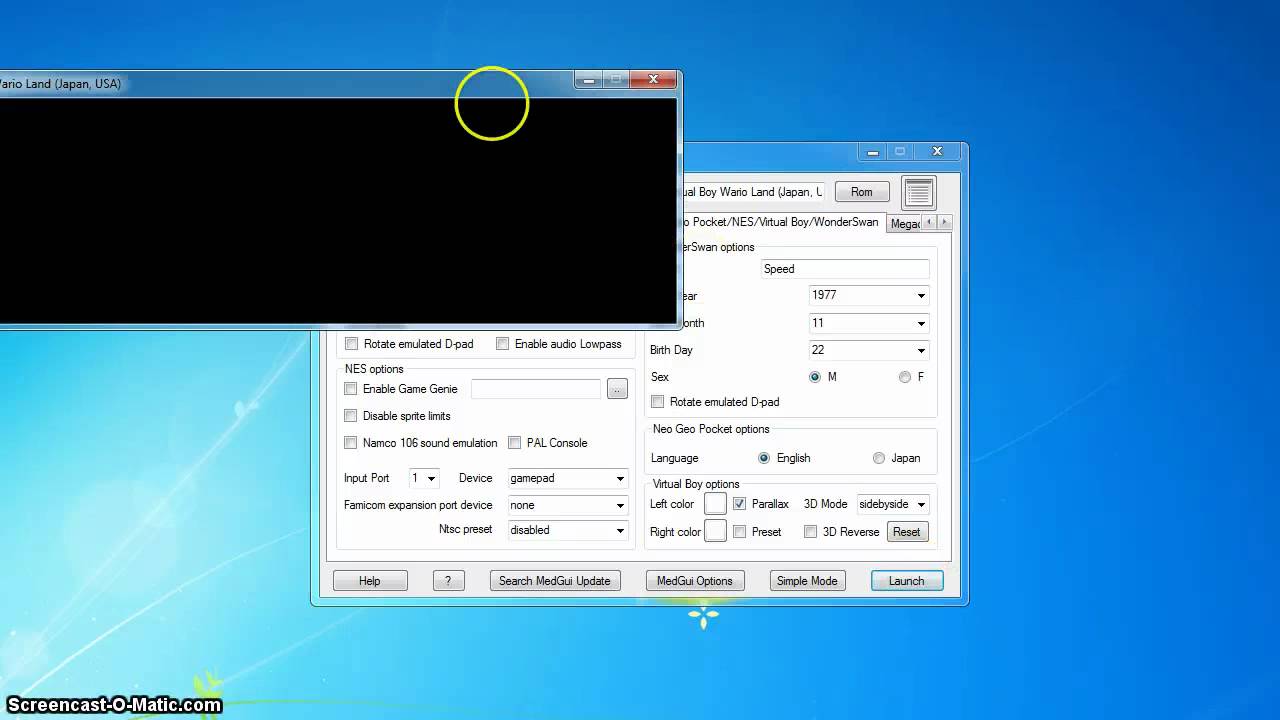Select sex F radio button
Screen dimensions: 1280x720
(905, 377)
